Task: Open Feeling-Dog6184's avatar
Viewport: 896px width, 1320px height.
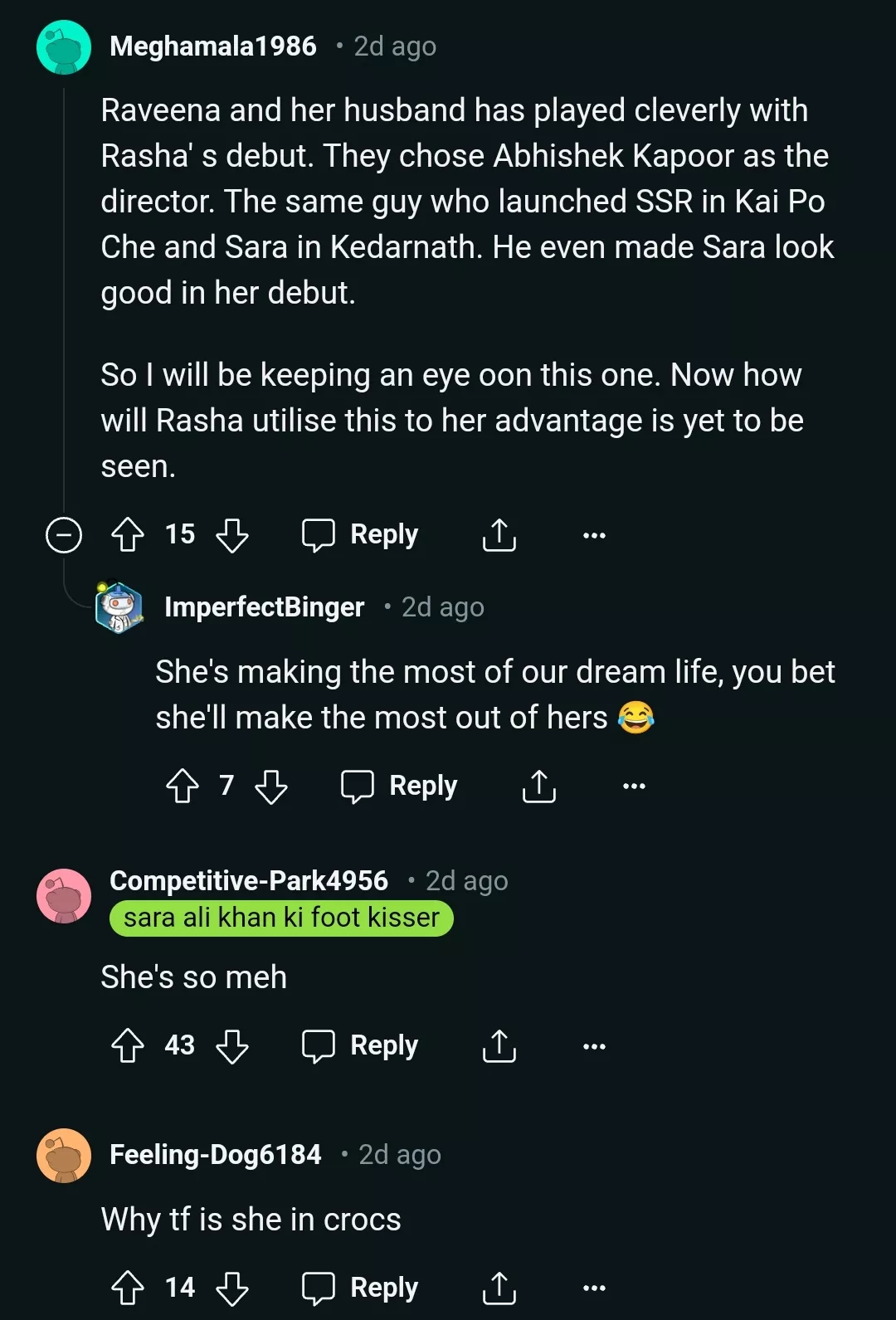Action: pos(64,1155)
